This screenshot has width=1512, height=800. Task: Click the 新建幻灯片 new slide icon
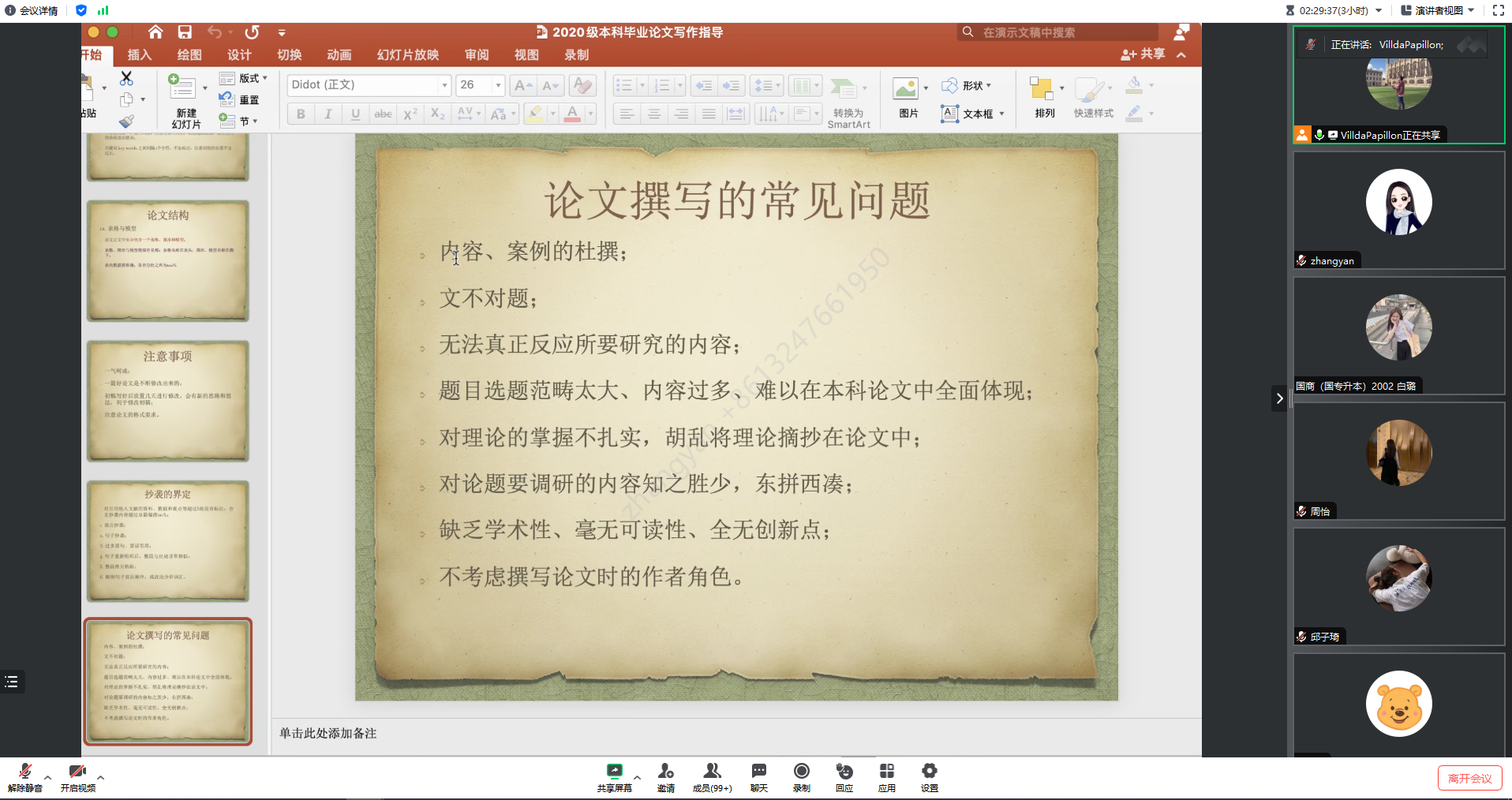coord(182,88)
